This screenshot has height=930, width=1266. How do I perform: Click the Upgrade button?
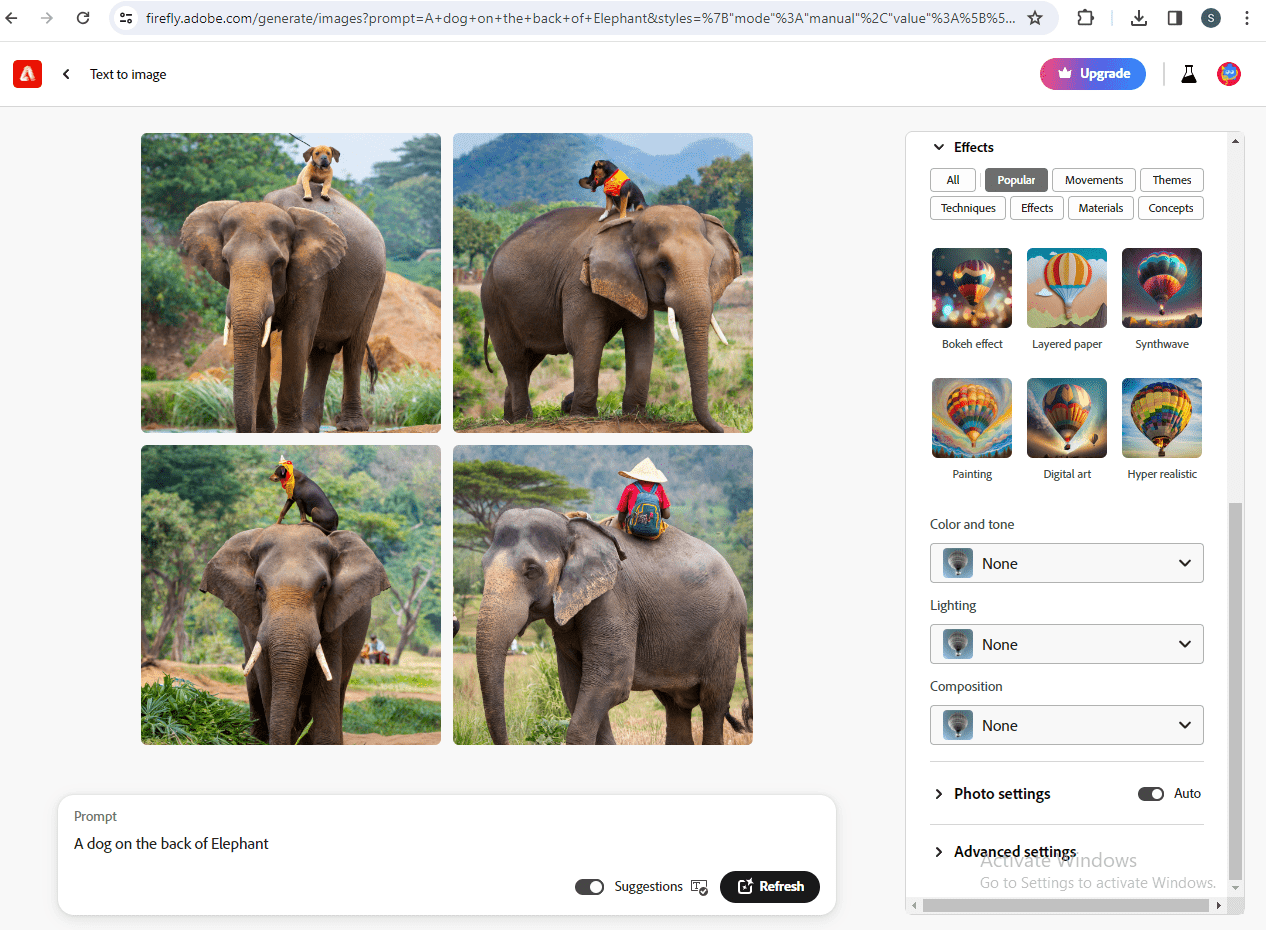coord(1093,74)
